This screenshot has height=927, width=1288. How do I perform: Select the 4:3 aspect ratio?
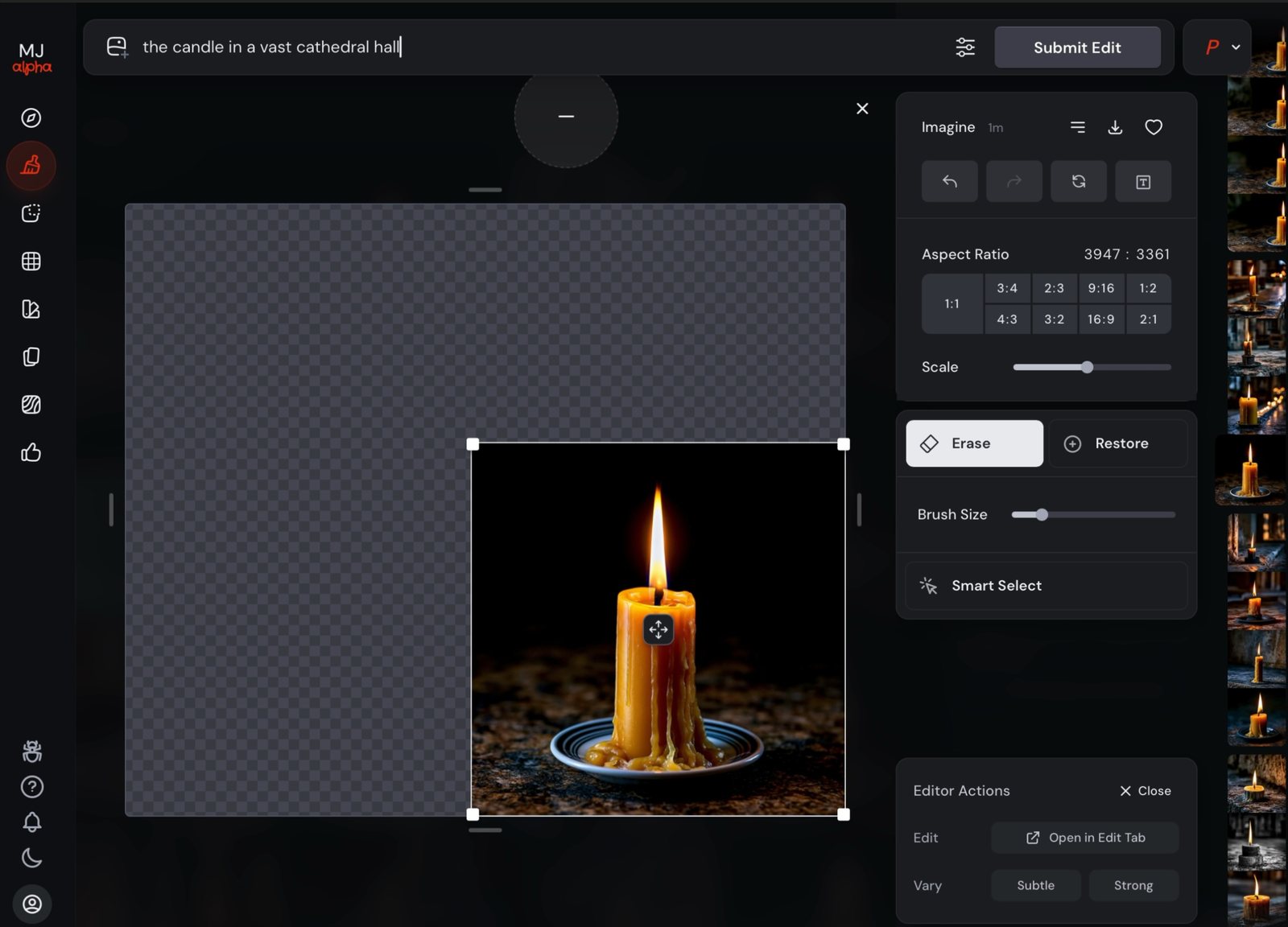(1007, 319)
